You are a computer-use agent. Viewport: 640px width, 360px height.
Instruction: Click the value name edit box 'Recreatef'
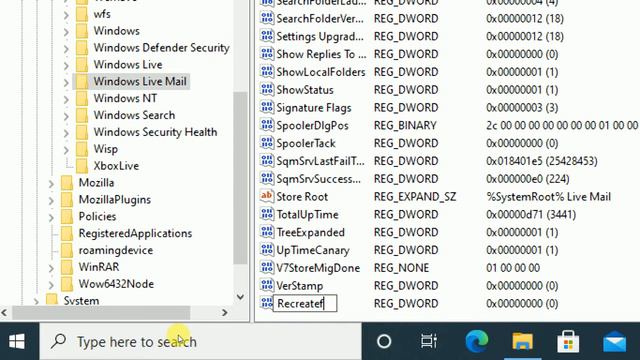[x=305, y=303]
